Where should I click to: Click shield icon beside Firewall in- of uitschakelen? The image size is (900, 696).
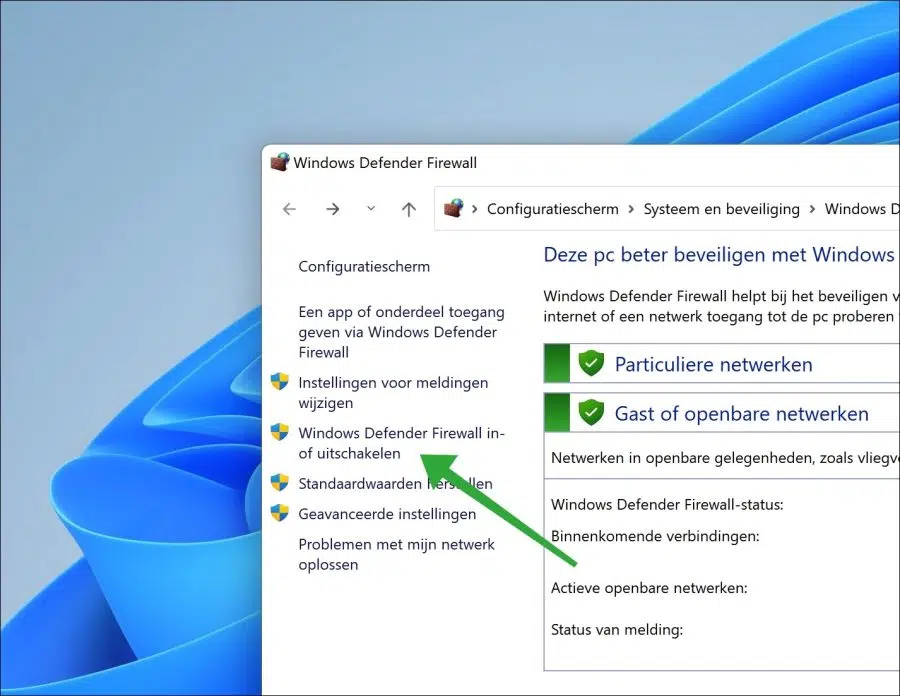coord(280,431)
